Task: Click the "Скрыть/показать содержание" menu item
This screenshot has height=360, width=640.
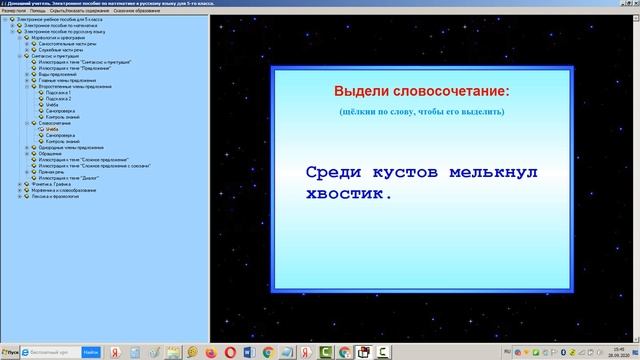Action: (x=80, y=11)
